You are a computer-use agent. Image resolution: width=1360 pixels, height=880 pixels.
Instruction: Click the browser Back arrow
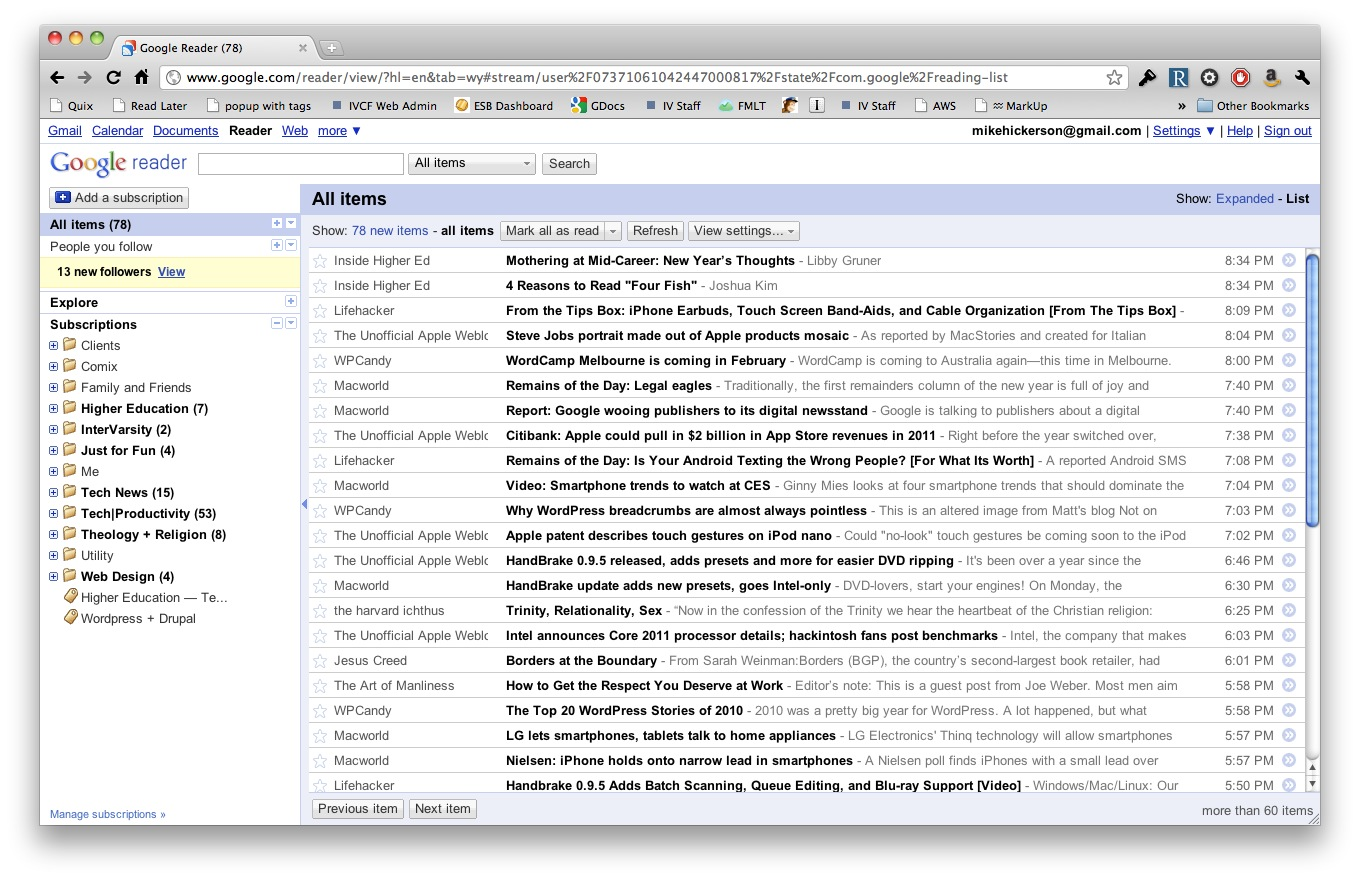(57, 77)
